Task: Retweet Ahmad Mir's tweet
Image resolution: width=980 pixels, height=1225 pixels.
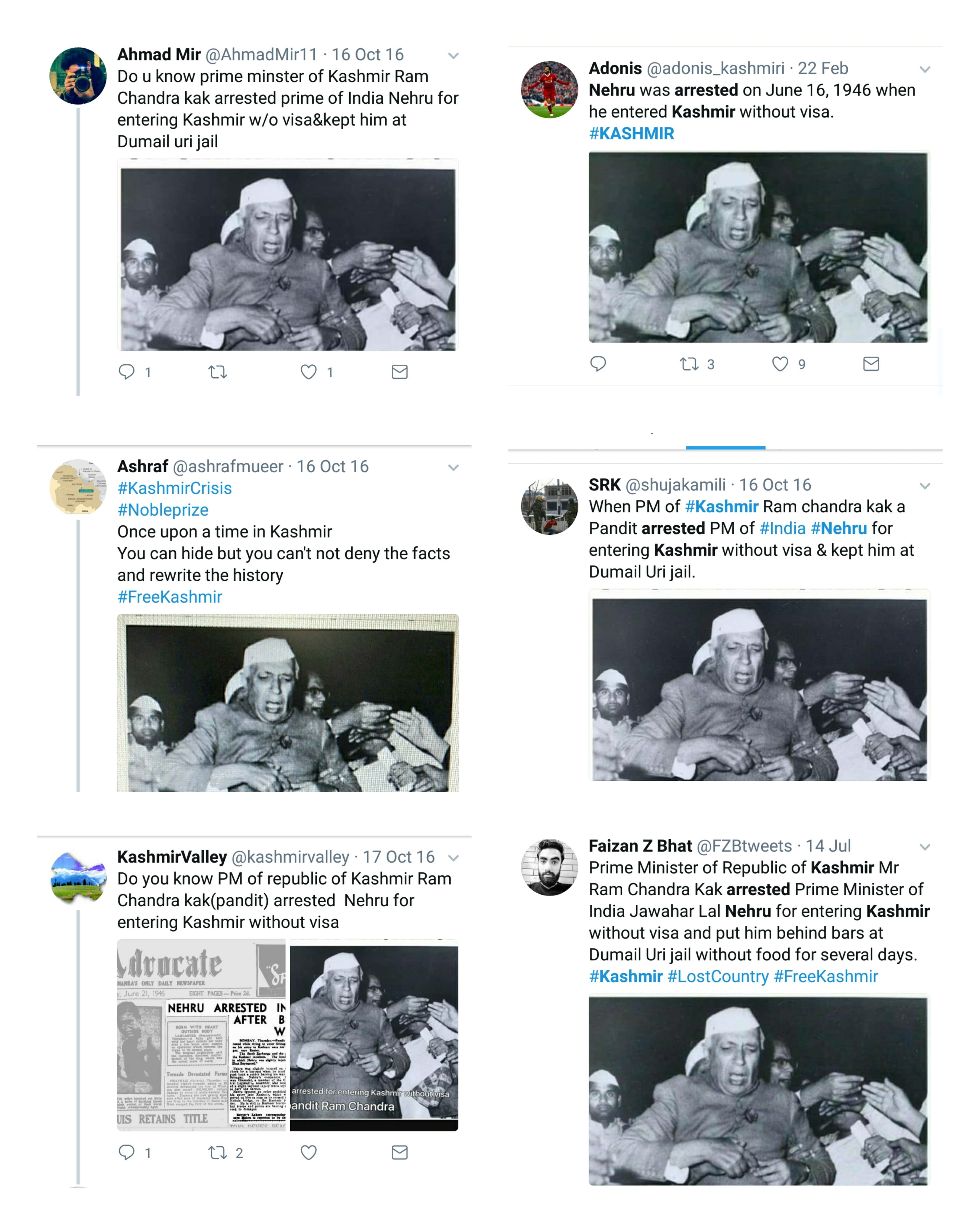Action: pos(218,372)
